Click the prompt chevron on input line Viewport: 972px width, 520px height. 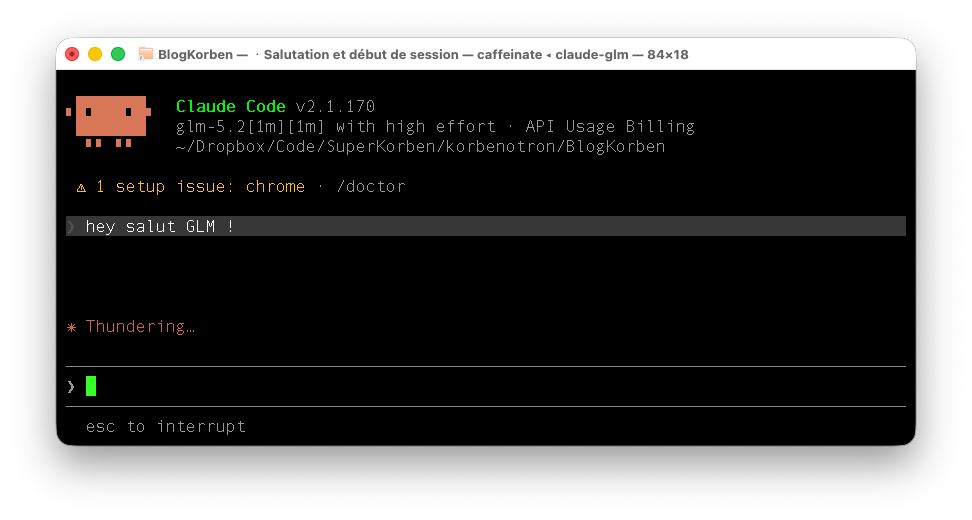click(71, 387)
